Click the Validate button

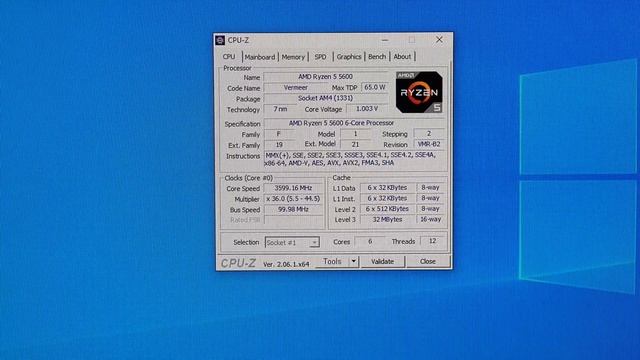click(x=382, y=262)
